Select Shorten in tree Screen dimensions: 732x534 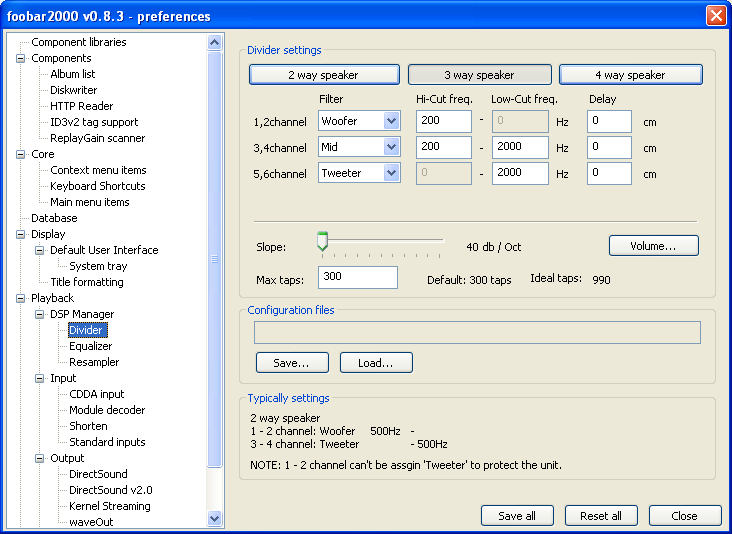88,426
